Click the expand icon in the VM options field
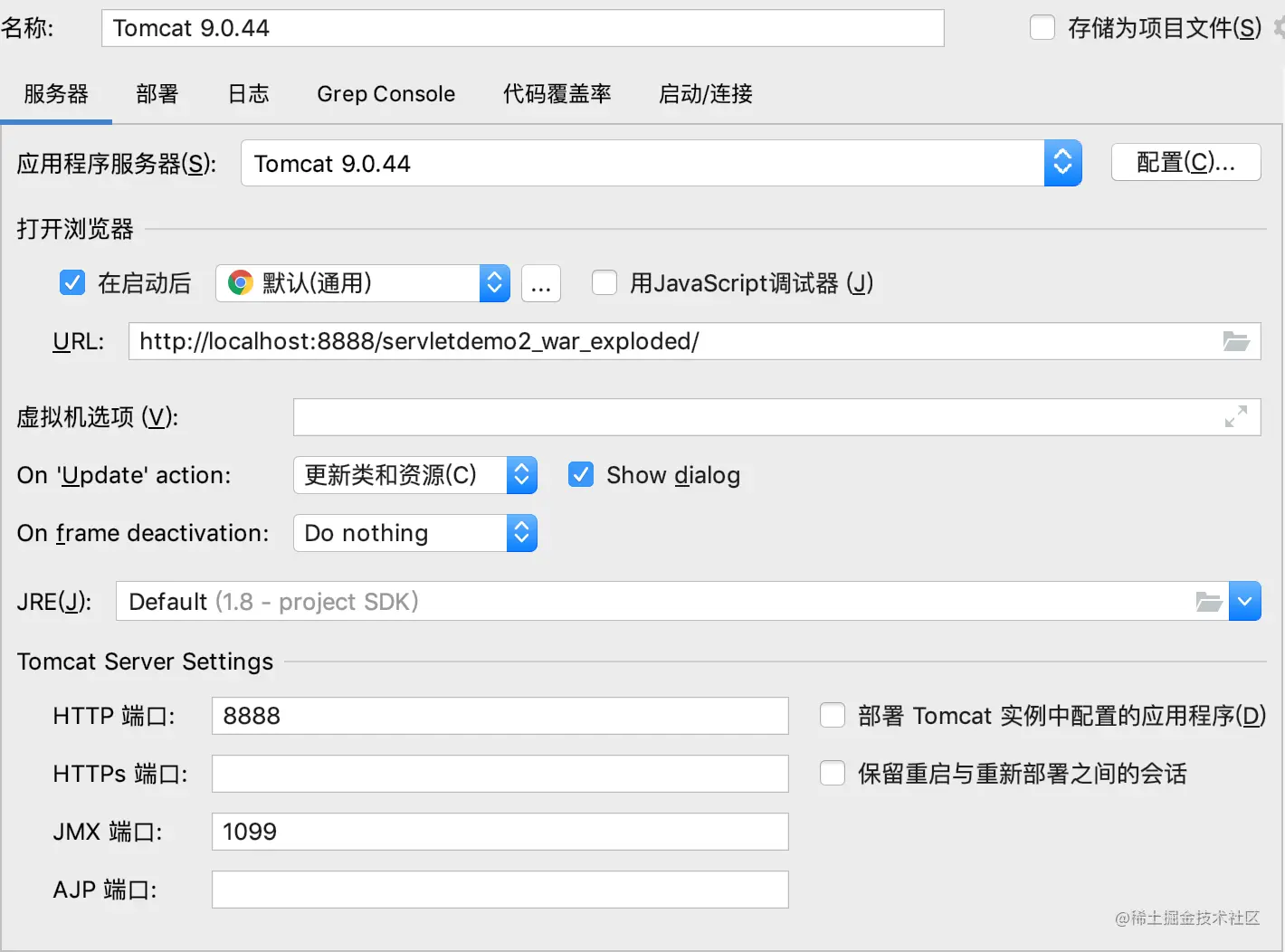The height and width of the screenshot is (952, 1285). click(1236, 416)
